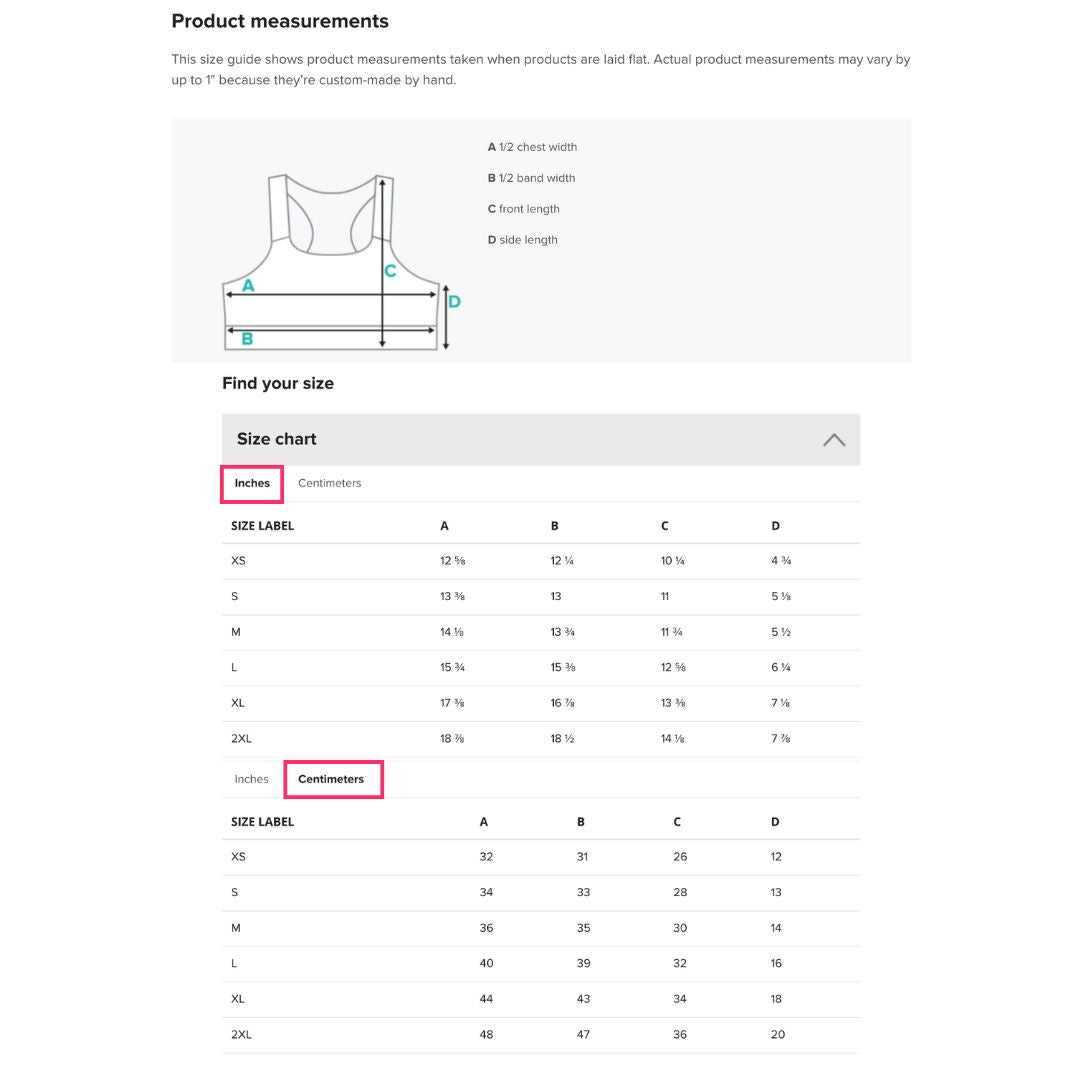Viewport: 1080px width, 1080px height.
Task: Click the teal letter A on the bra diagram
Action: point(248,286)
